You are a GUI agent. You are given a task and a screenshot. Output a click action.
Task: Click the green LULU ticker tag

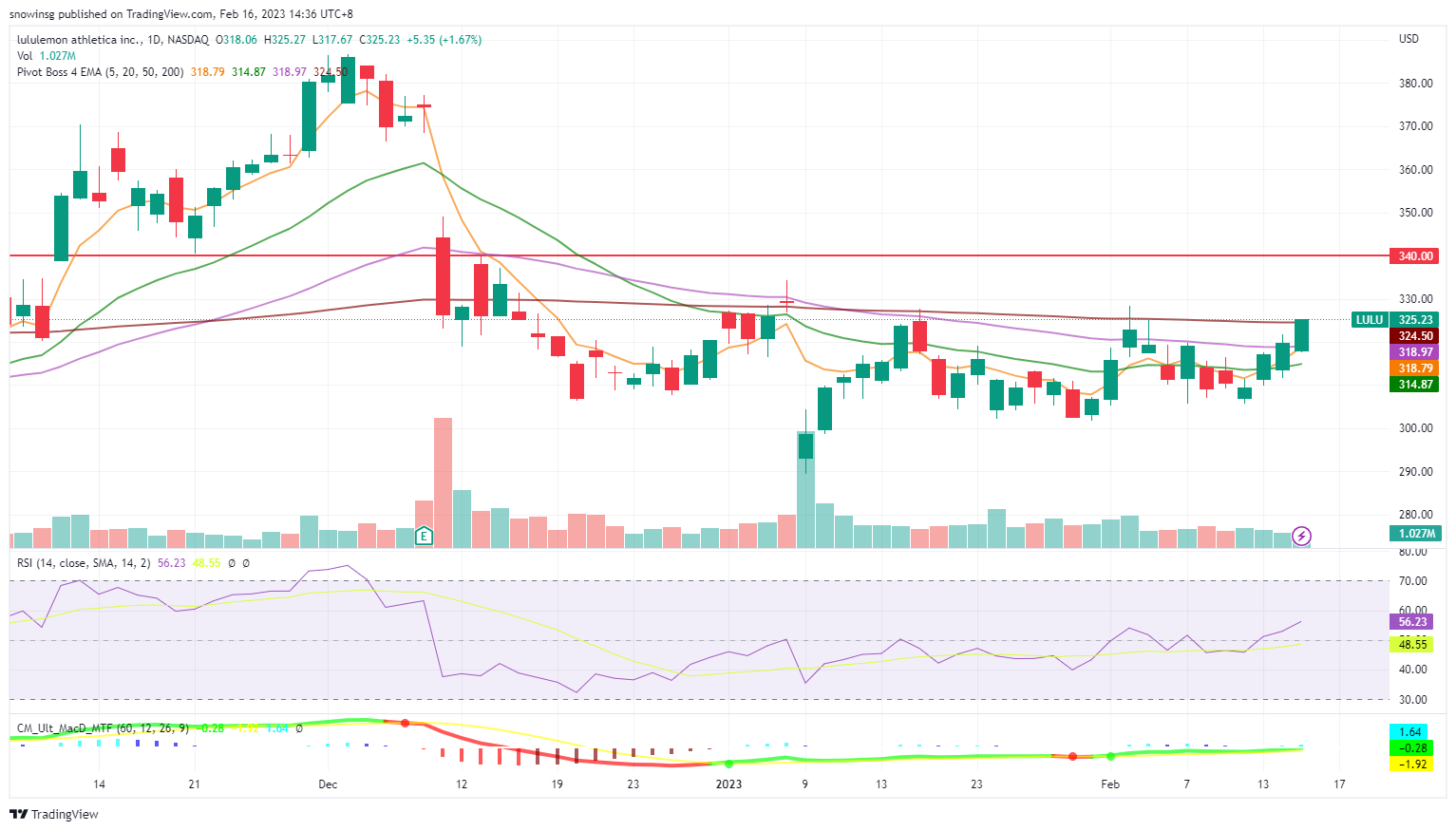(x=1369, y=320)
